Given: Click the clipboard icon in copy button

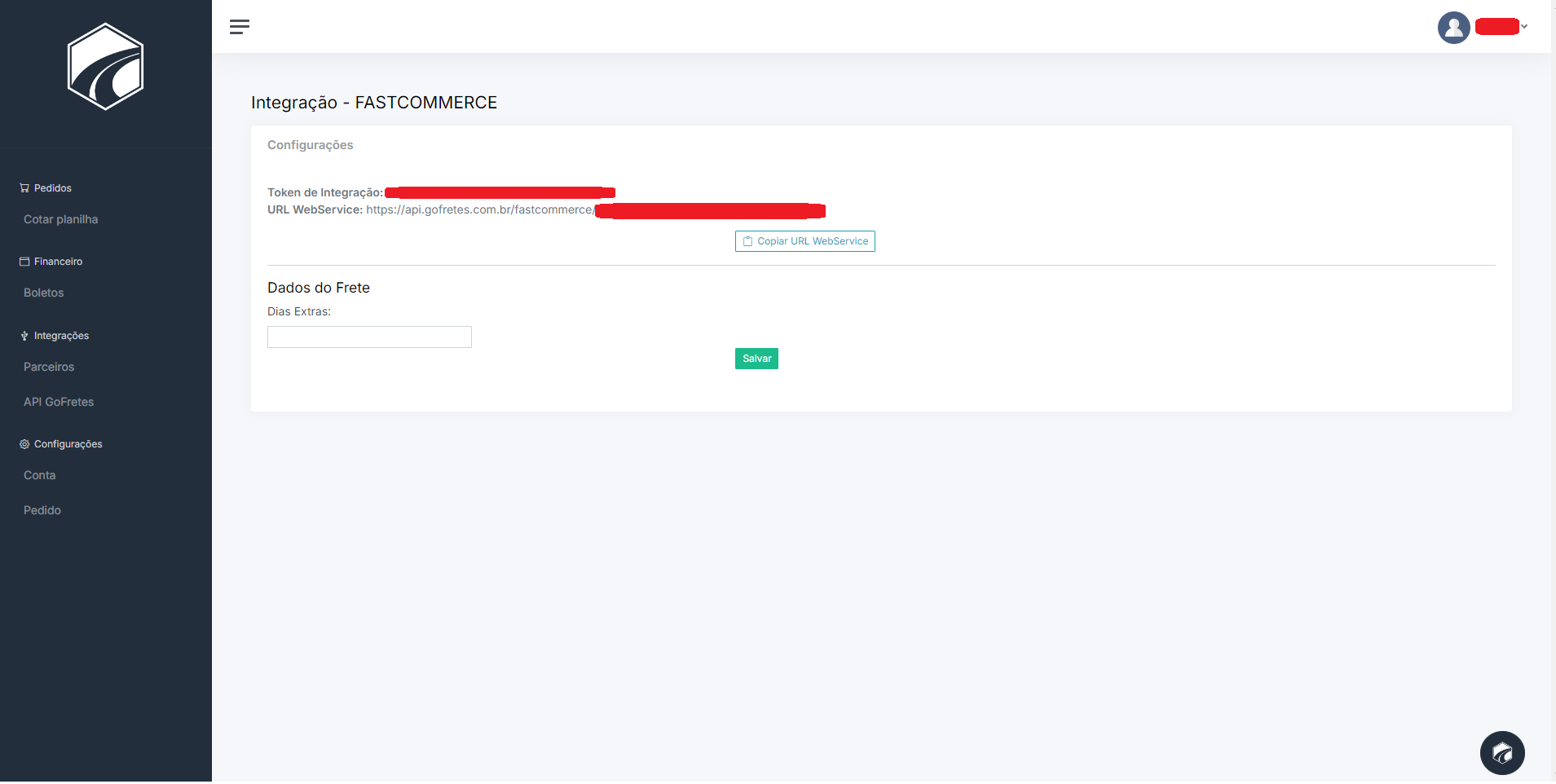Looking at the screenshot, I should click(x=747, y=241).
